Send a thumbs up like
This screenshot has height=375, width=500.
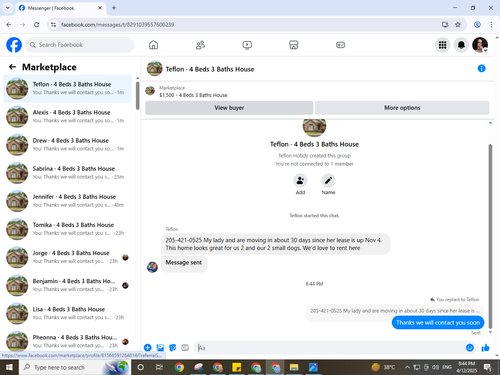click(485, 348)
